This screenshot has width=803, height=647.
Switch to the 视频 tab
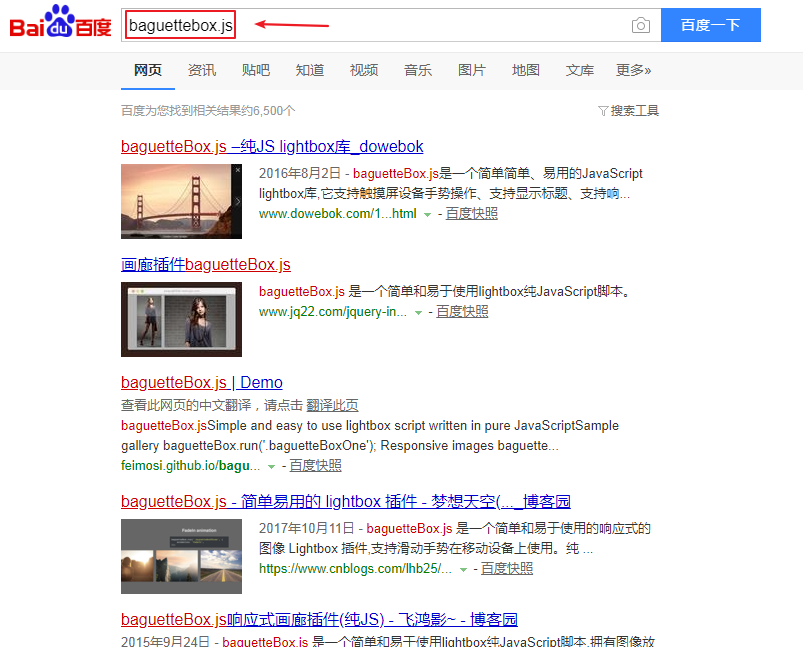click(364, 70)
